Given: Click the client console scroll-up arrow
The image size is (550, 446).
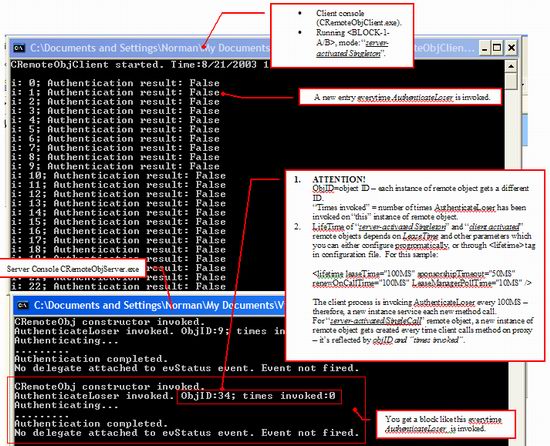Looking at the screenshot, I should (x=511, y=66).
